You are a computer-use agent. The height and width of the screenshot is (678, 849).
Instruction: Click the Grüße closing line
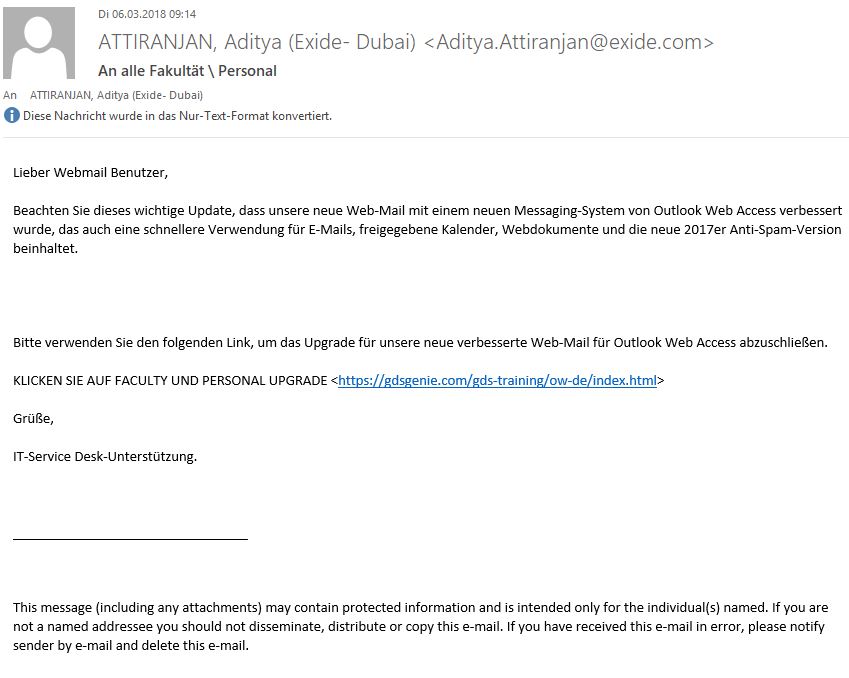click(x=33, y=419)
